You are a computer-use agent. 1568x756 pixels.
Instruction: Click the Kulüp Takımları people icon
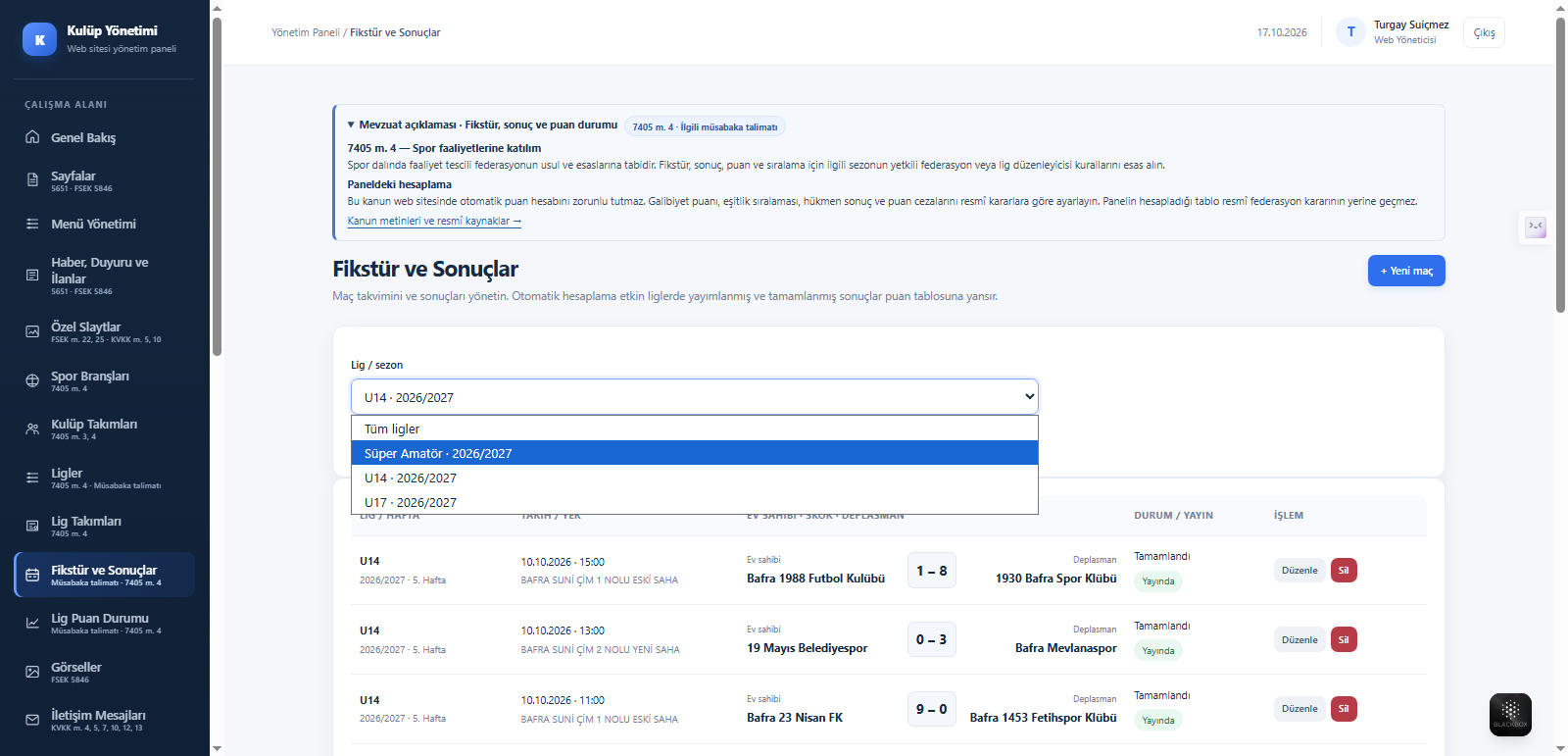coord(32,428)
